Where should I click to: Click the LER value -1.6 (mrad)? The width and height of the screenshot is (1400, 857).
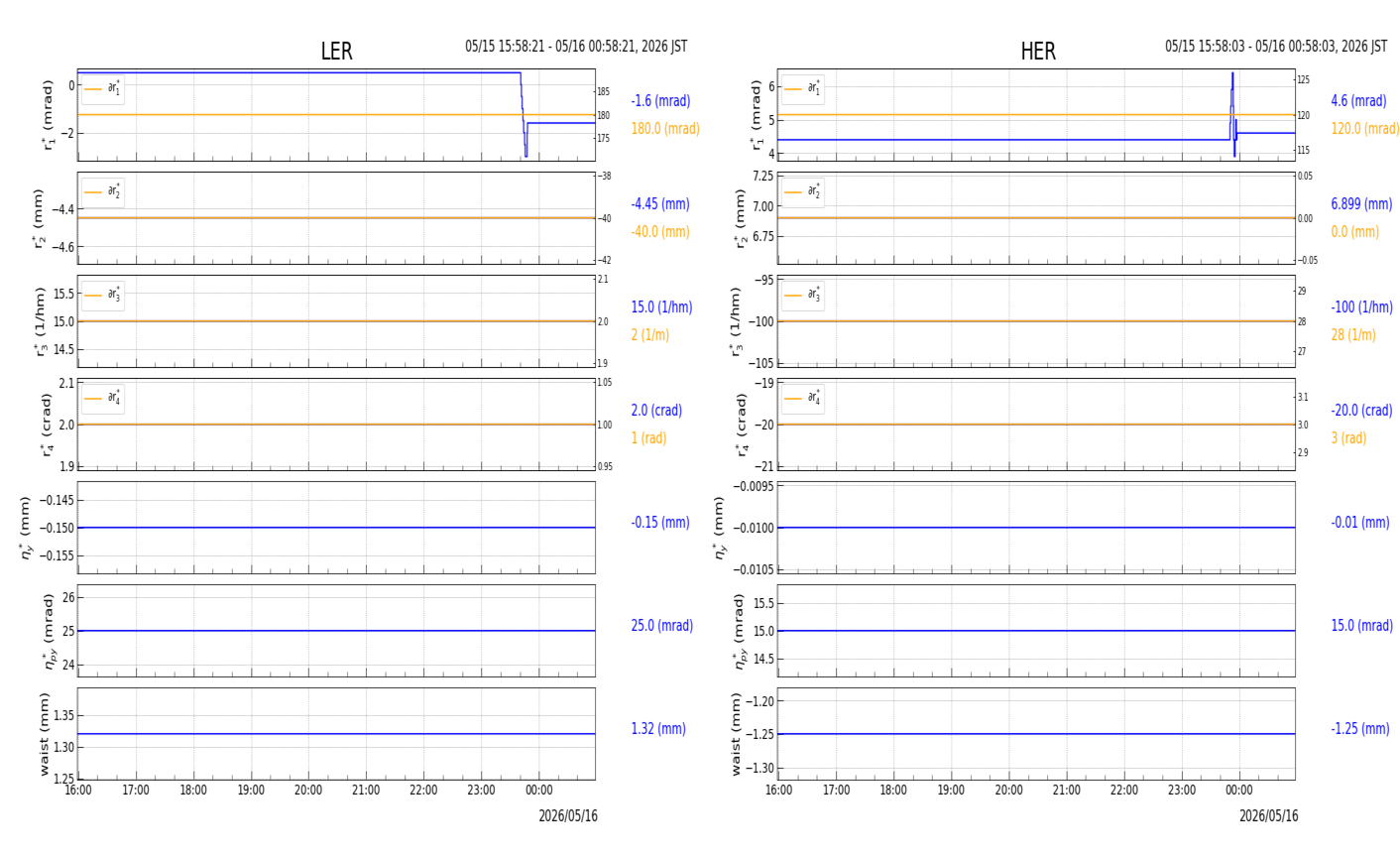coord(660,101)
